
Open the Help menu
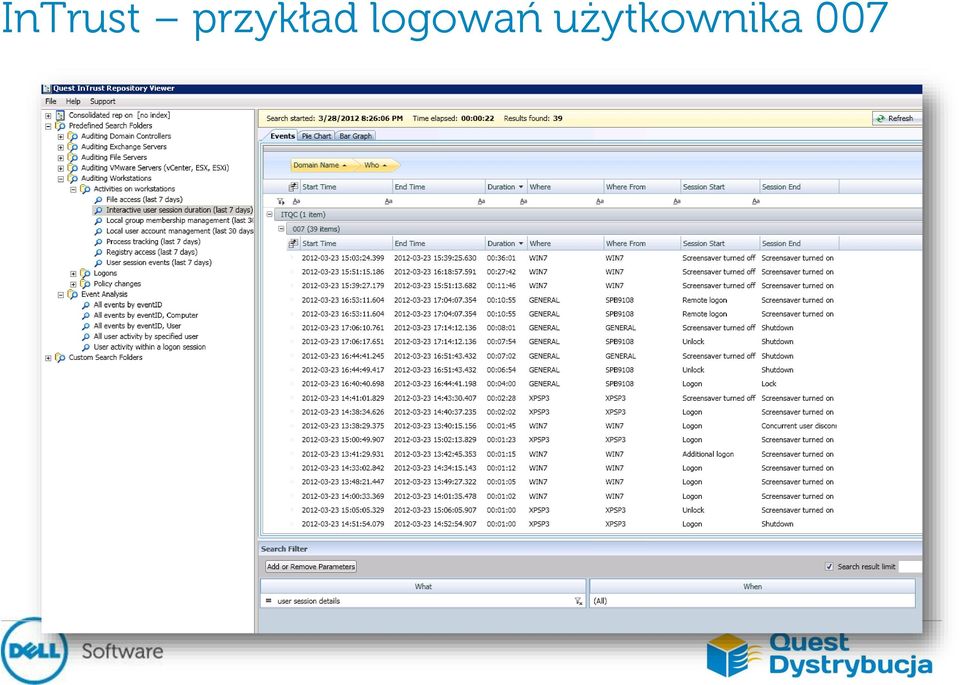click(x=73, y=102)
